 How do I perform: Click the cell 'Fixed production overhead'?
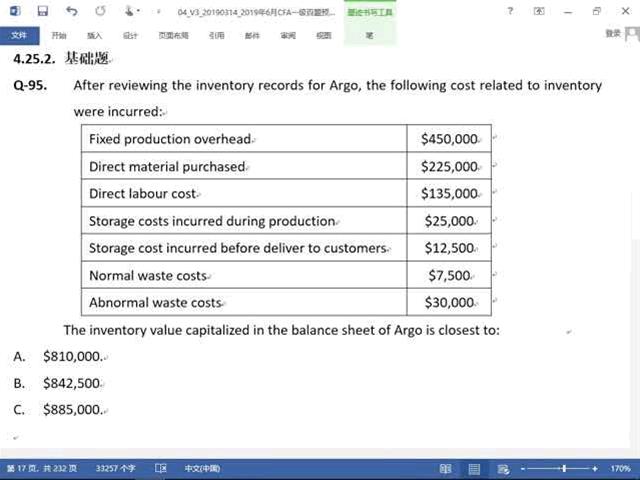click(x=244, y=139)
